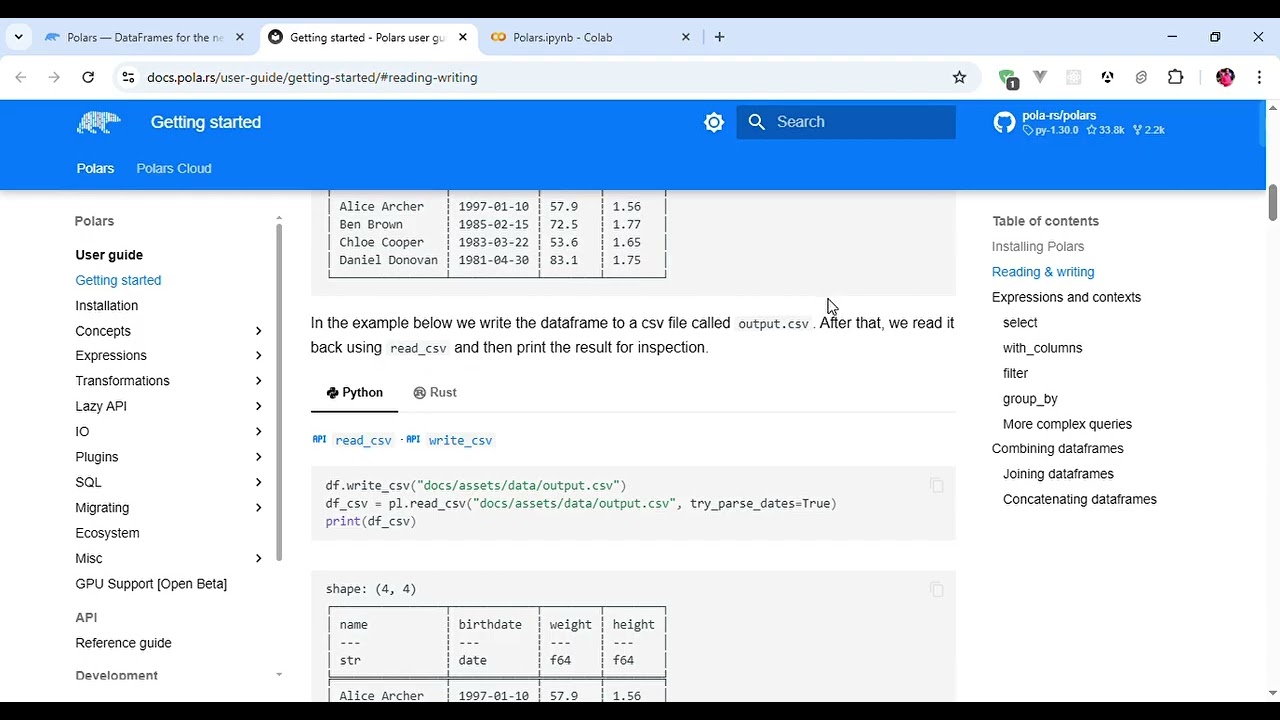Switch to the Polars DataFrames browser tab
Image resolution: width=1280 pixels, height=720 pixels.
(x=145, y=37)
